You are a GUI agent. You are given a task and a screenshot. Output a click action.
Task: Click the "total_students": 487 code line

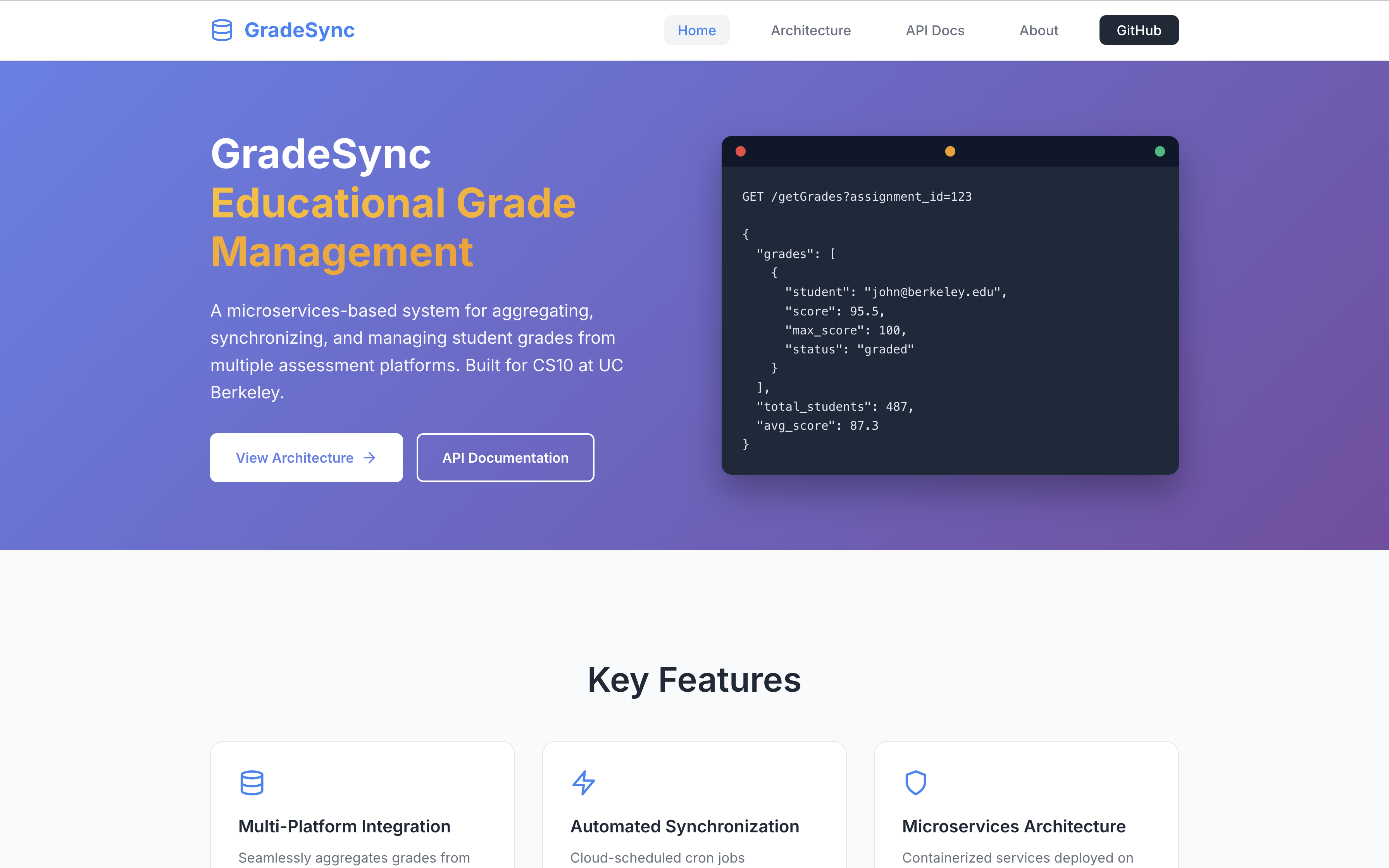[835, 406]
